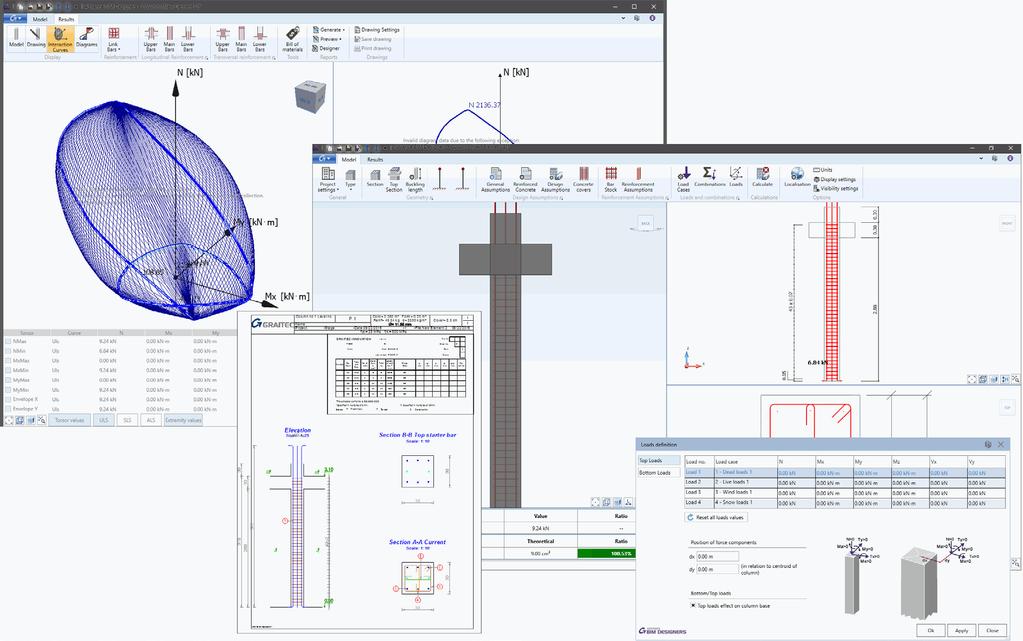This screenshot has height=641, width=1023.
Task: Tick the MxMax torsor checkbox
Action: (8, 360)
